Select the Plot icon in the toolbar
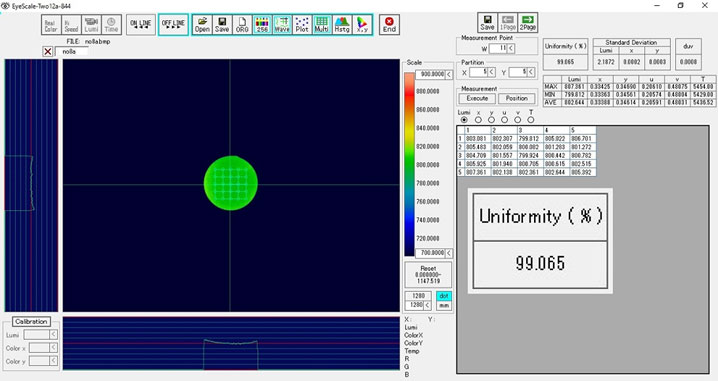This screenshot has width=718, height=381. click(302, 25)
